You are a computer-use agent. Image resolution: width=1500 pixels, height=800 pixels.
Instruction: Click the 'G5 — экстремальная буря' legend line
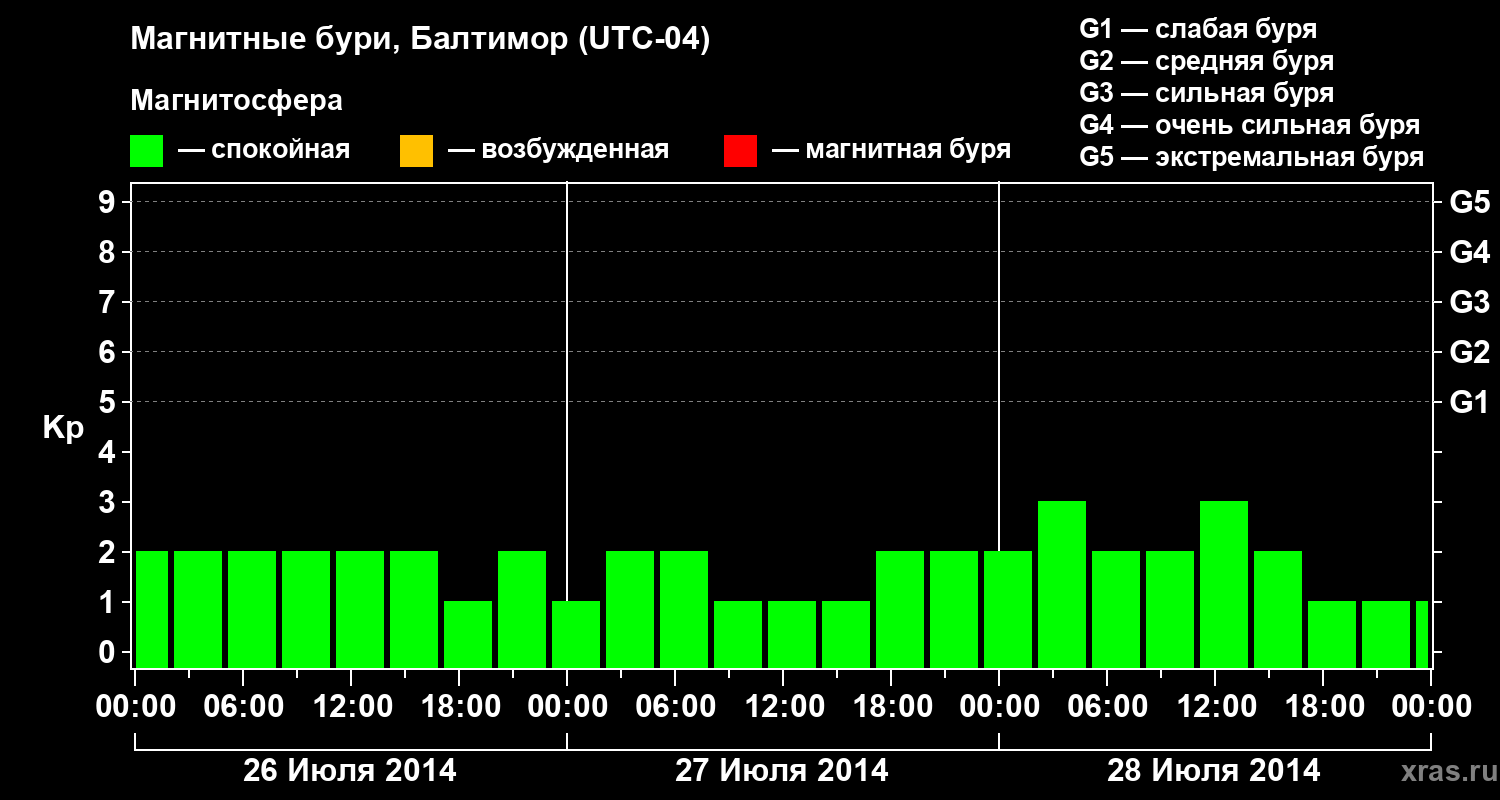(1252, 157)
